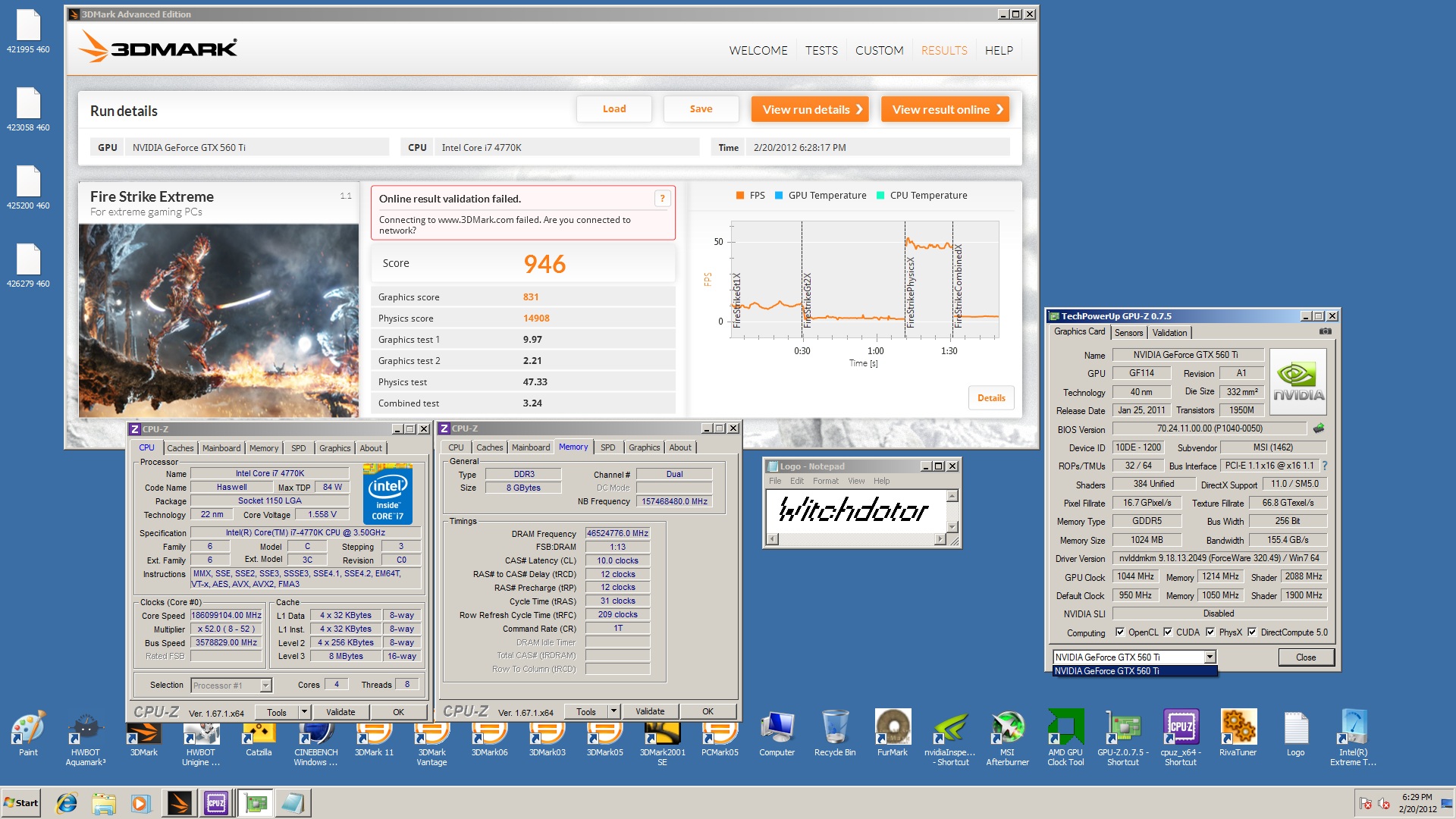The image size is (1456, 819).
Task: Click the GPU-Z screenshot camera icon
Action: (x=1325, y=331)
